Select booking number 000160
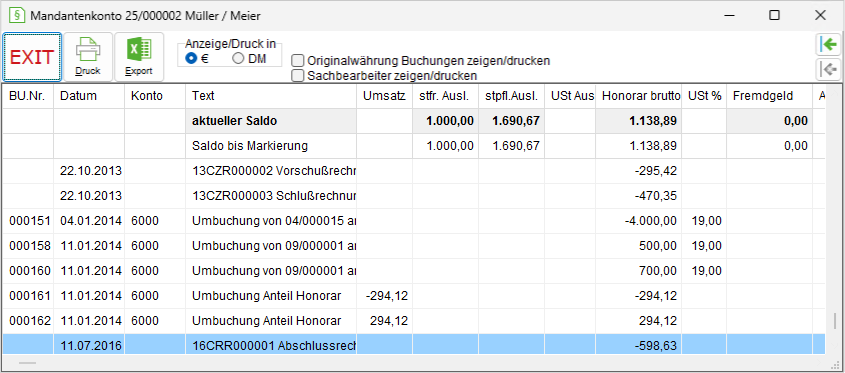Viewport: 845px width, 373px height. point(30,271)
